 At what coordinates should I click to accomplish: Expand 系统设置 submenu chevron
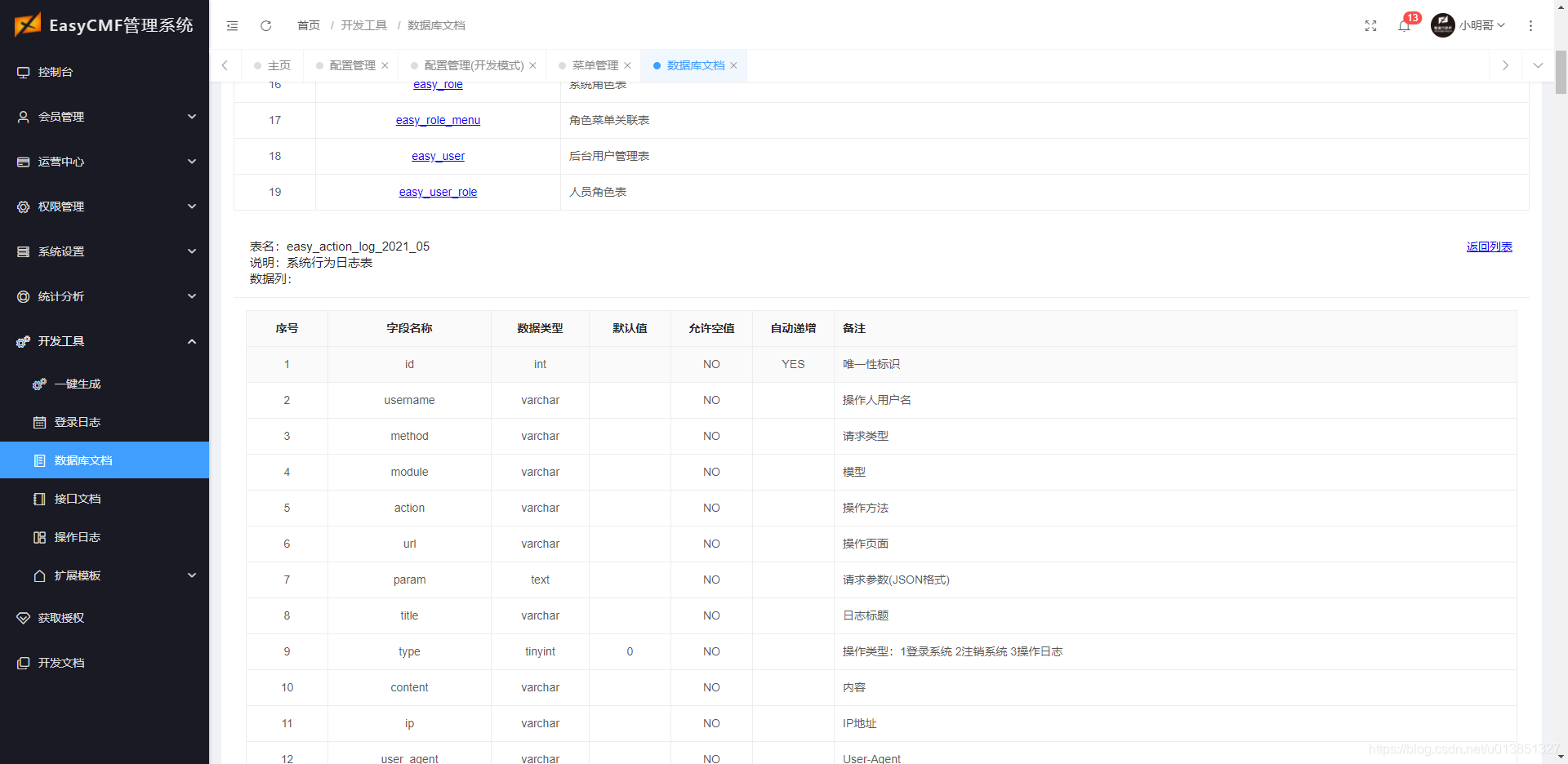click(x=192, y=251)
